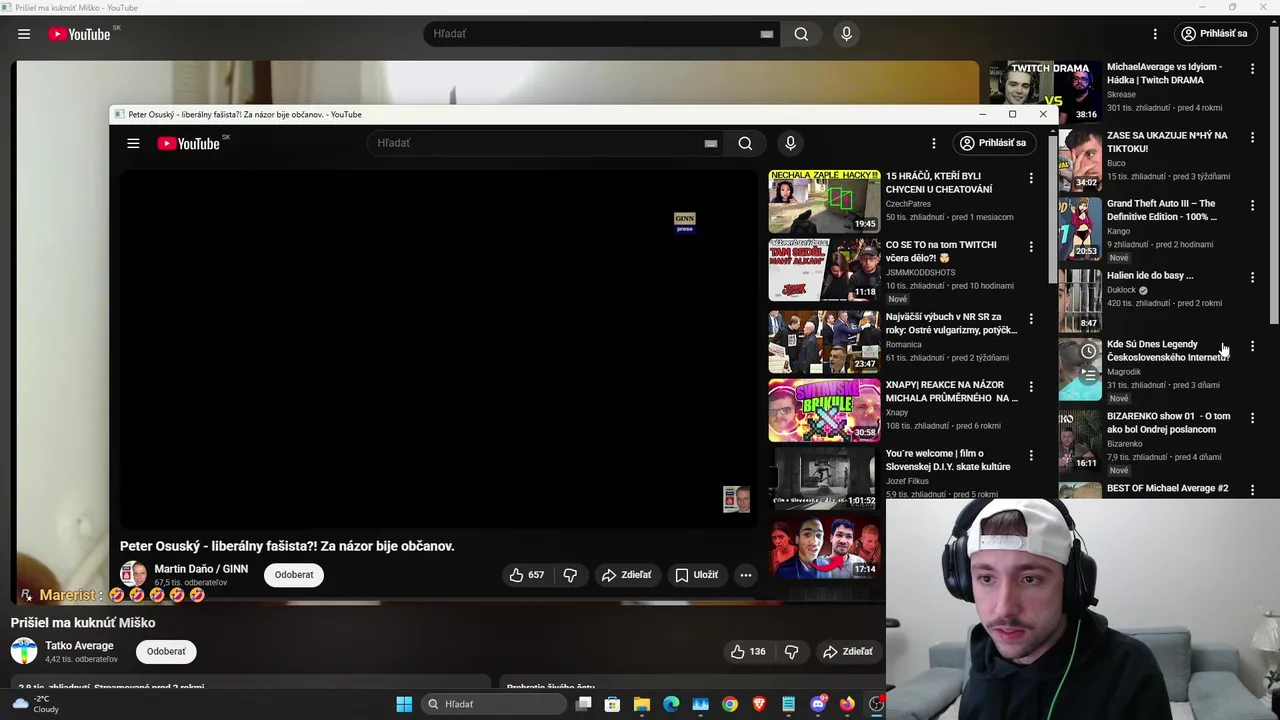This screenshot has width=1280, height=720.
Task: Open settings dots in the background window header
Action: tap(1155, 34)
